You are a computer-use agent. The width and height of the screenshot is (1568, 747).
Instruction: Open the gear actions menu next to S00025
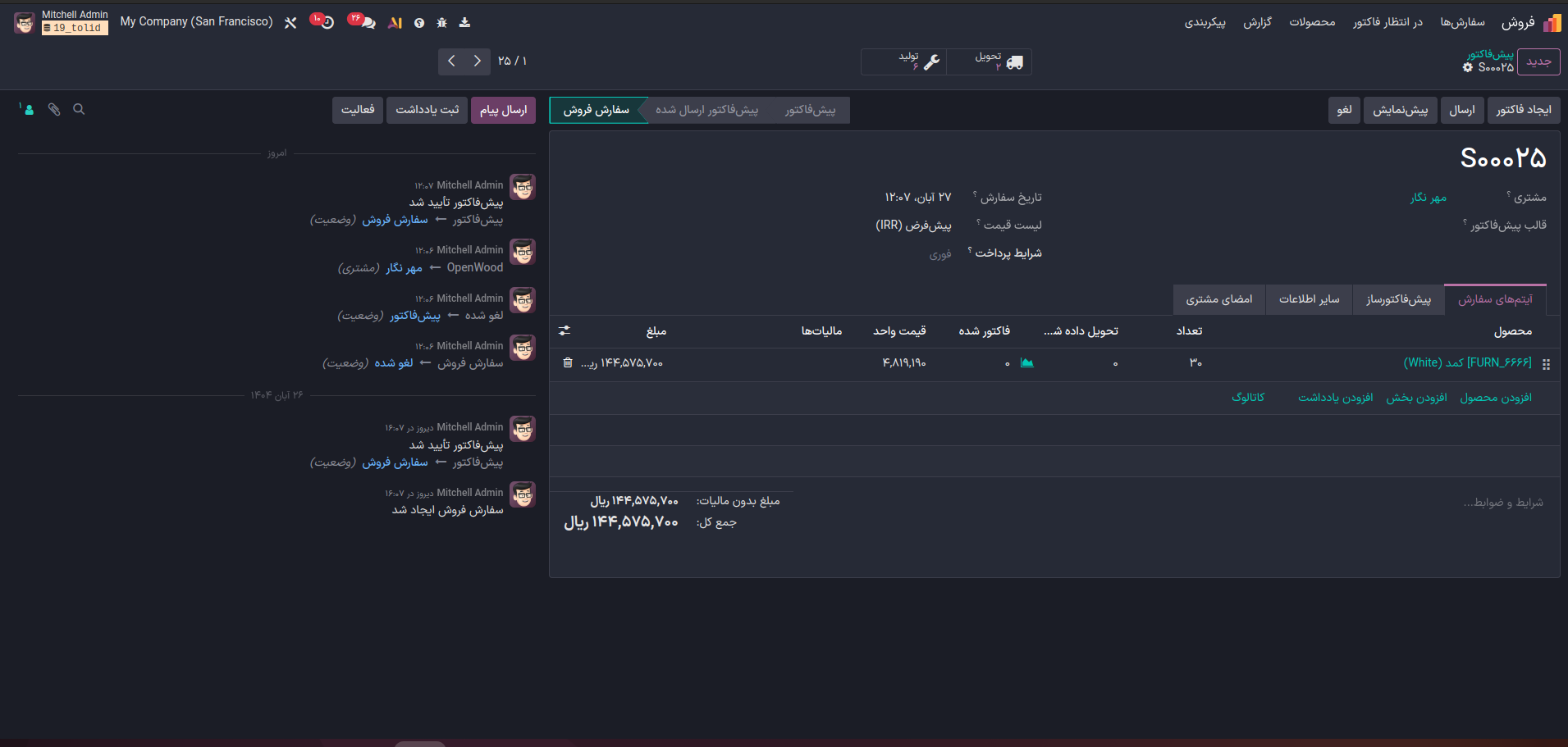click(x=1468, y=68)
